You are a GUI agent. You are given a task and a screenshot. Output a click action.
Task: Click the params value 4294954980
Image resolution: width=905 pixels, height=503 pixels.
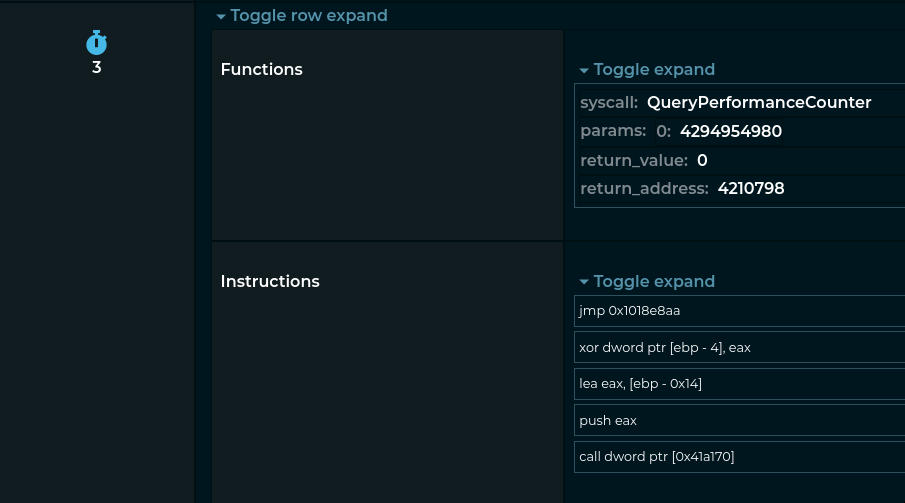(730, 132)
